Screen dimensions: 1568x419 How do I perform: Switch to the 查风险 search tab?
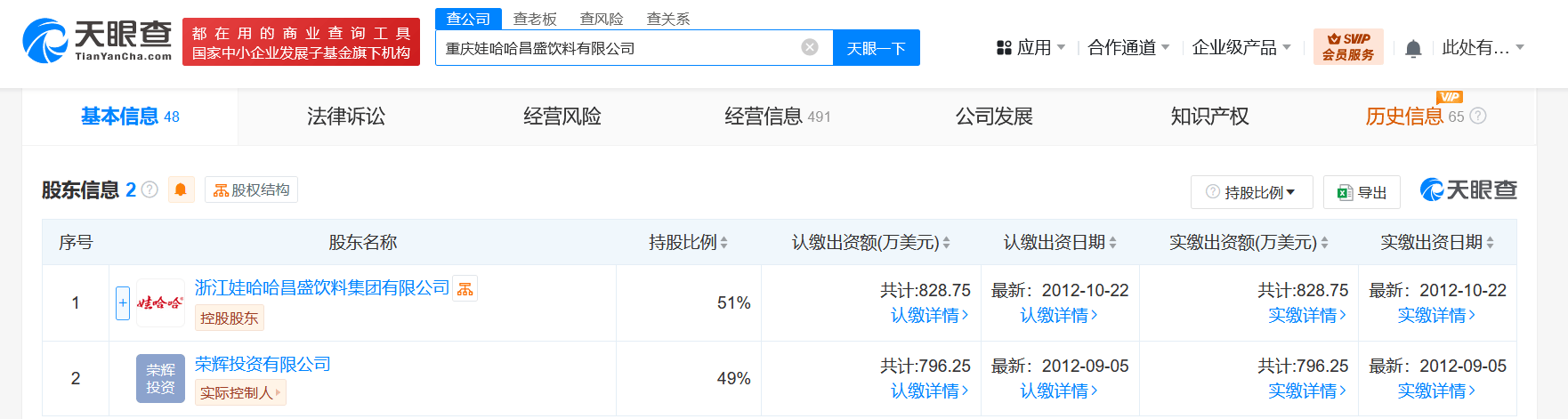click(x=602, y=19)
